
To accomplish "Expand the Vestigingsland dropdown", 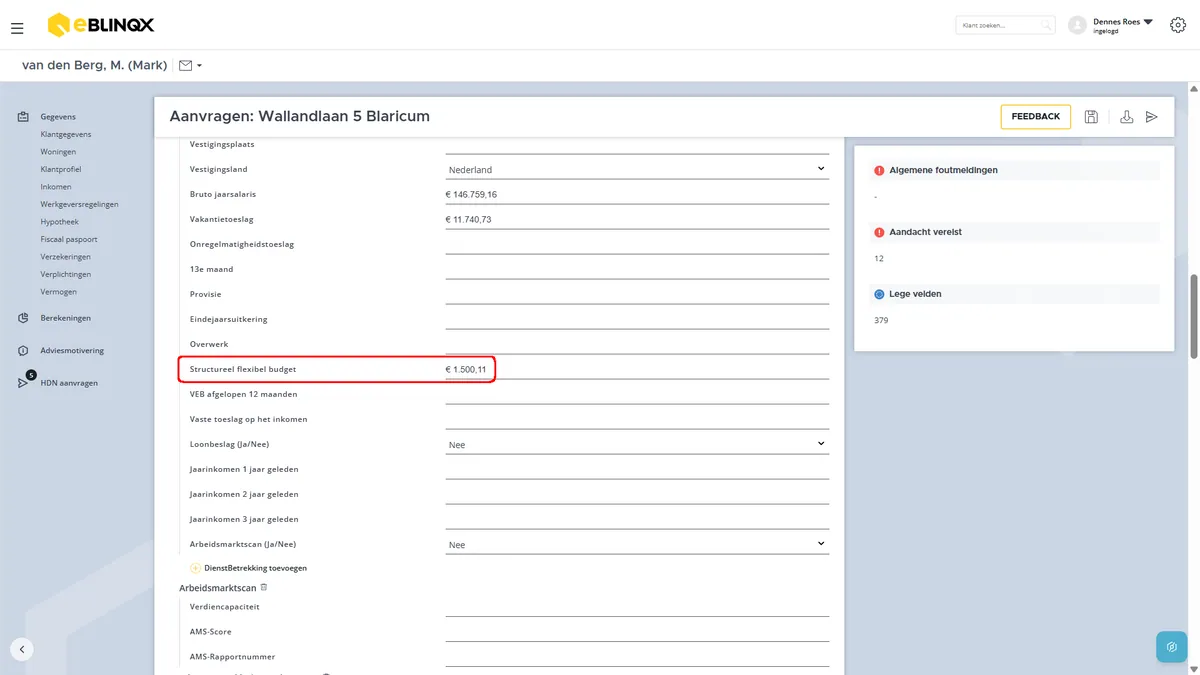I will pos(637,169).
